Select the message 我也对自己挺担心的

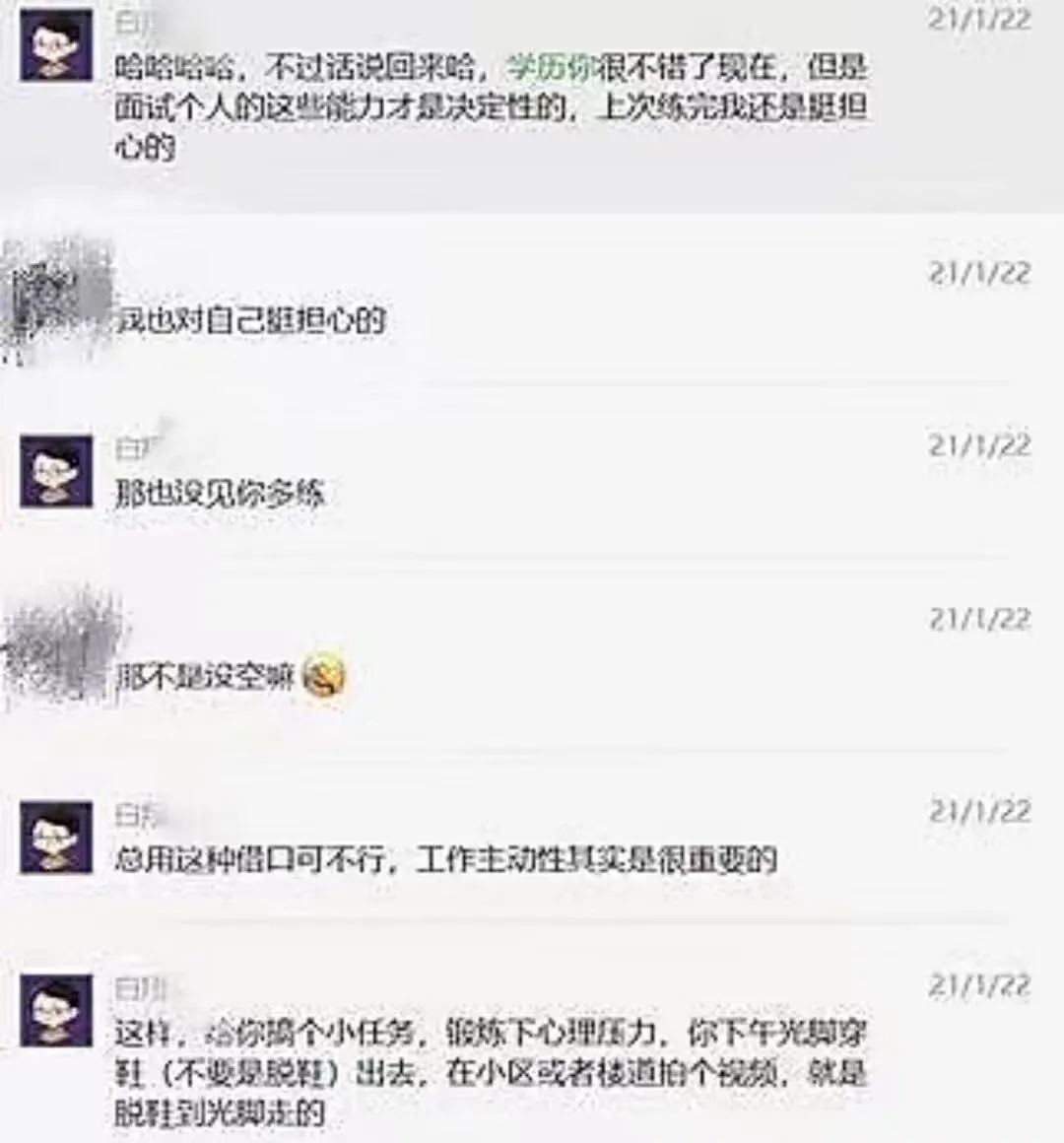(250, 320)
